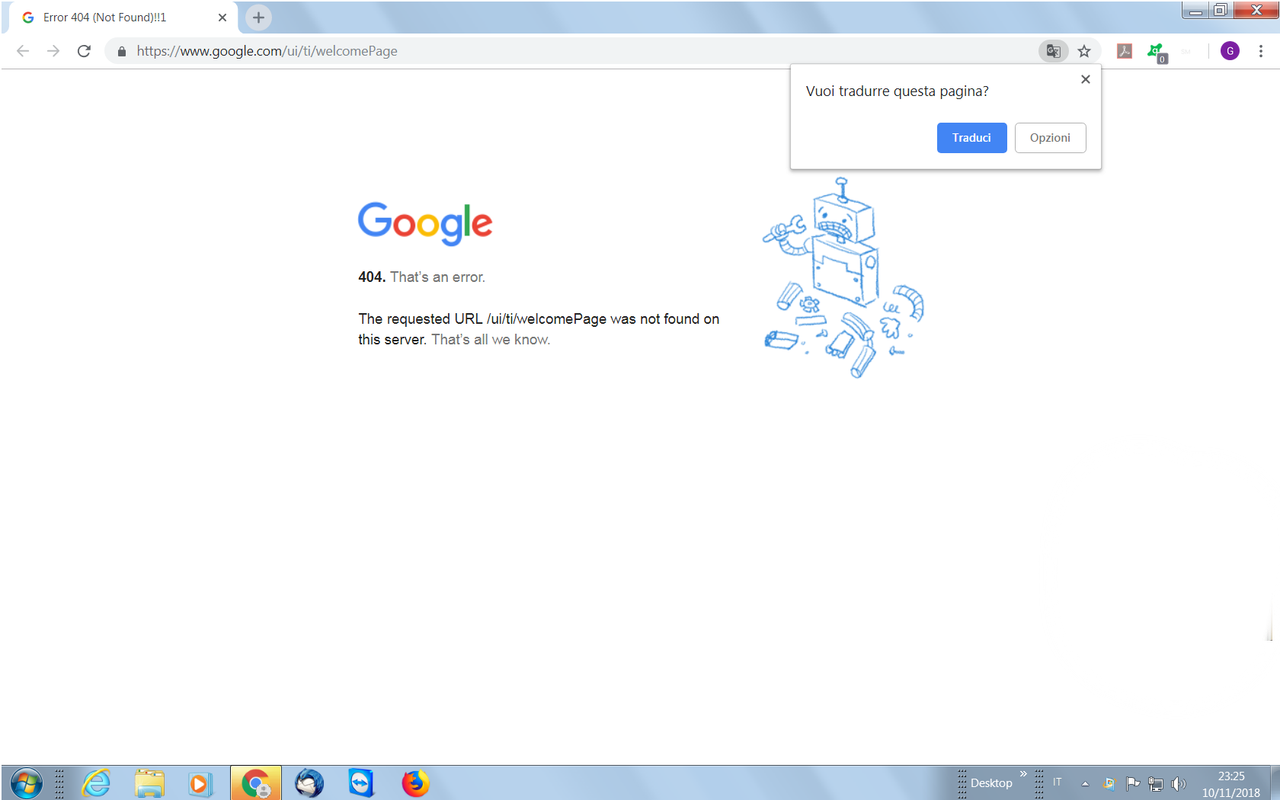The image size is (1280, 800).
Task: Launch Firefox from the taskbar
Action: (415, 783)
